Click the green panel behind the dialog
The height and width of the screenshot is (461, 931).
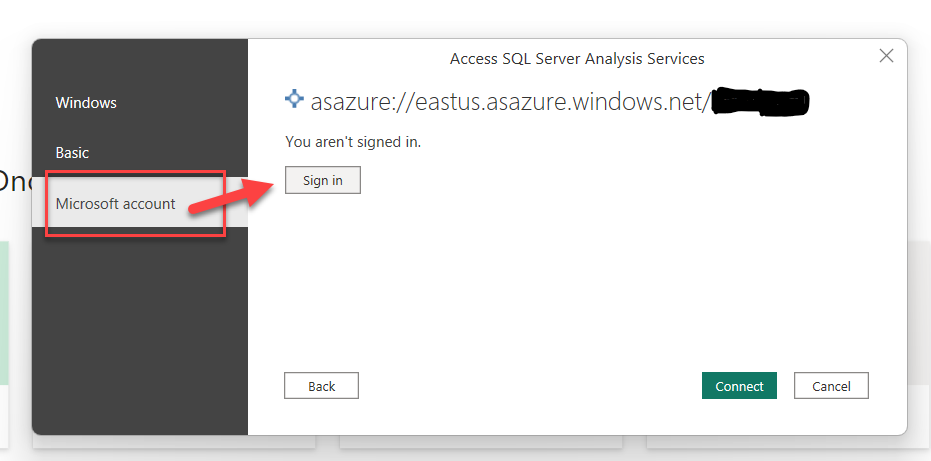(x=4, y=312)
